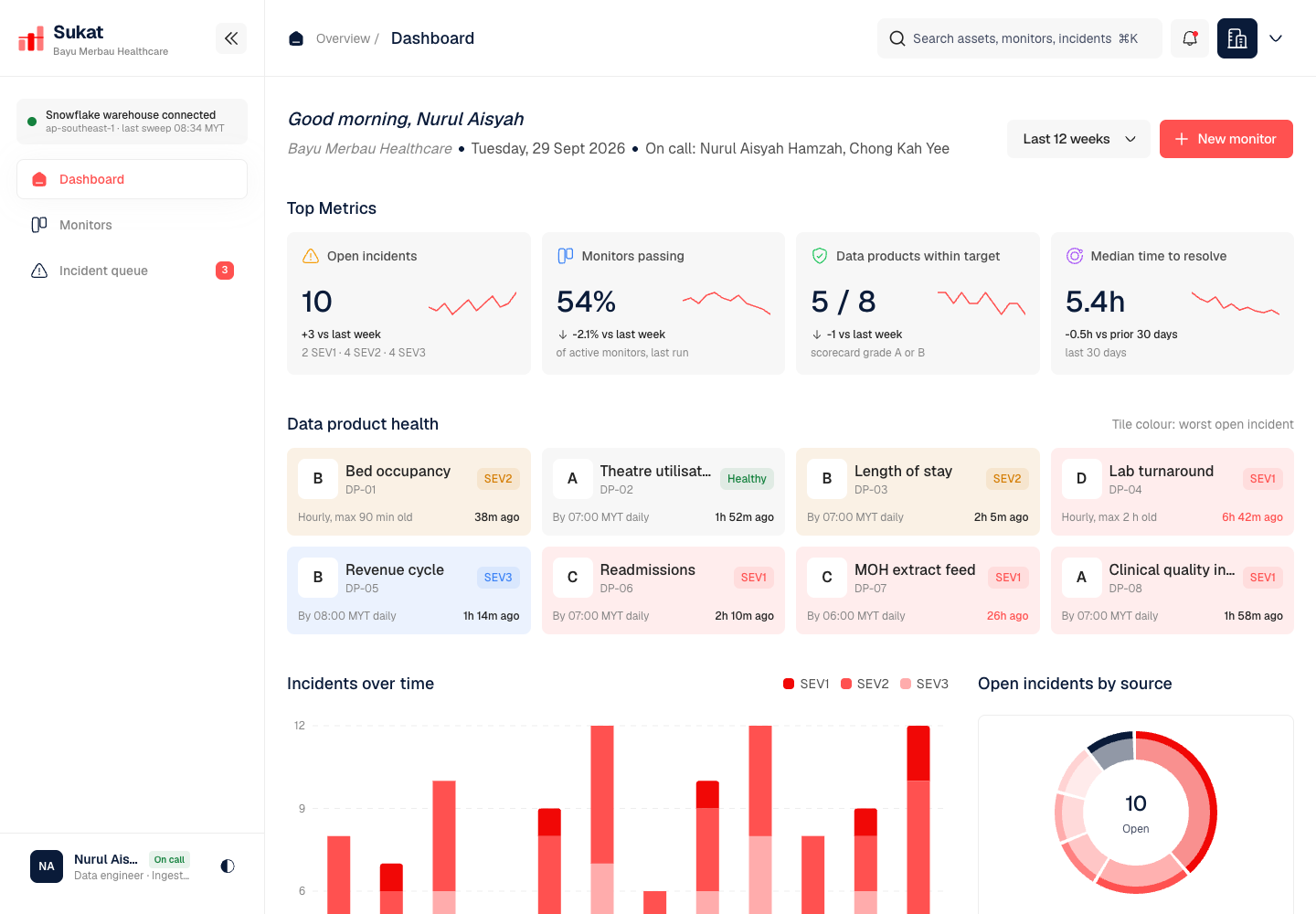Select Dashboard in sidebar
The width and height of the screenshot is (1316, 914).
point(133,179)
